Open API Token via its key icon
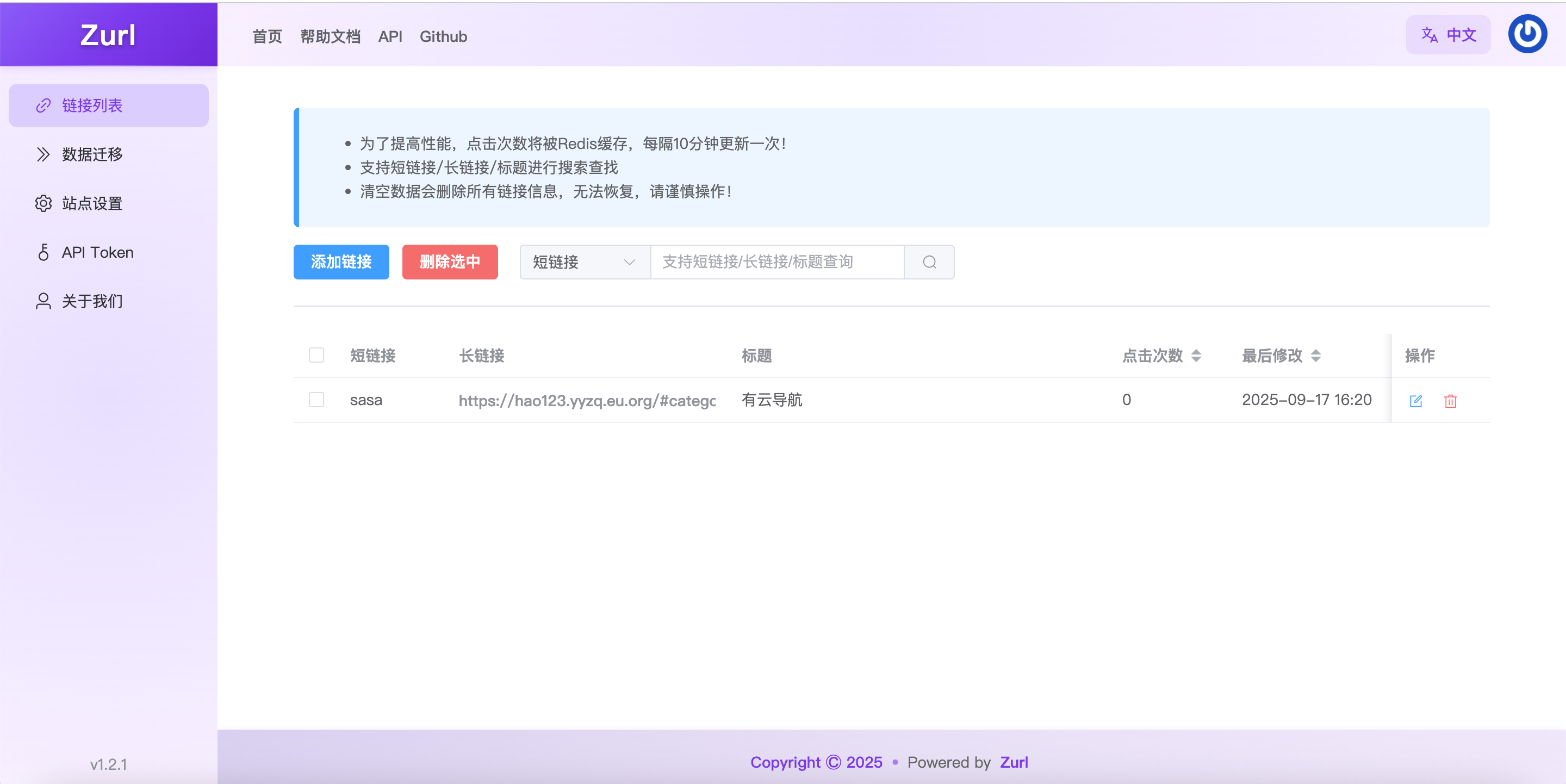 coord(43,252)
